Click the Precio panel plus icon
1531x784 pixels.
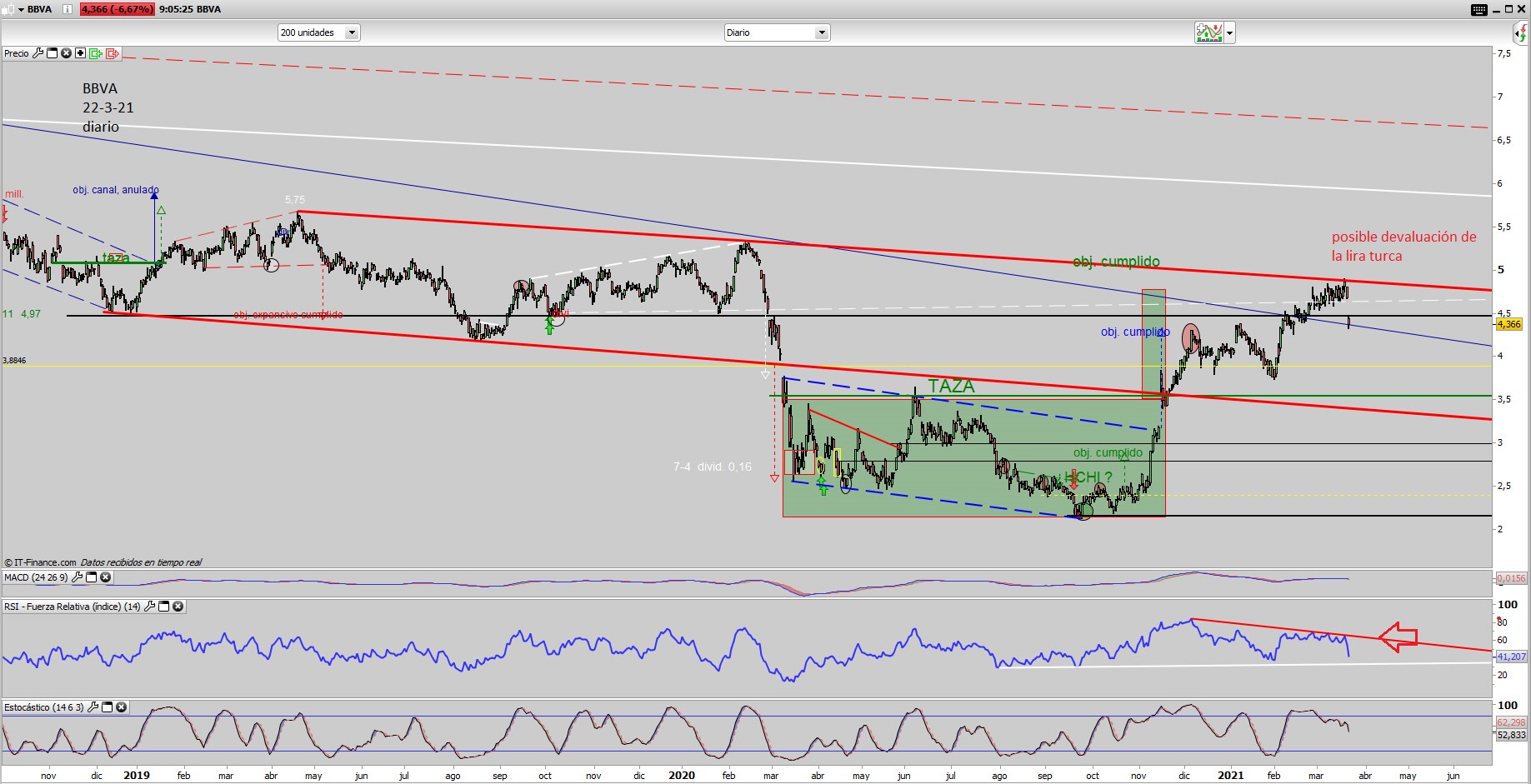pos(80,53)
